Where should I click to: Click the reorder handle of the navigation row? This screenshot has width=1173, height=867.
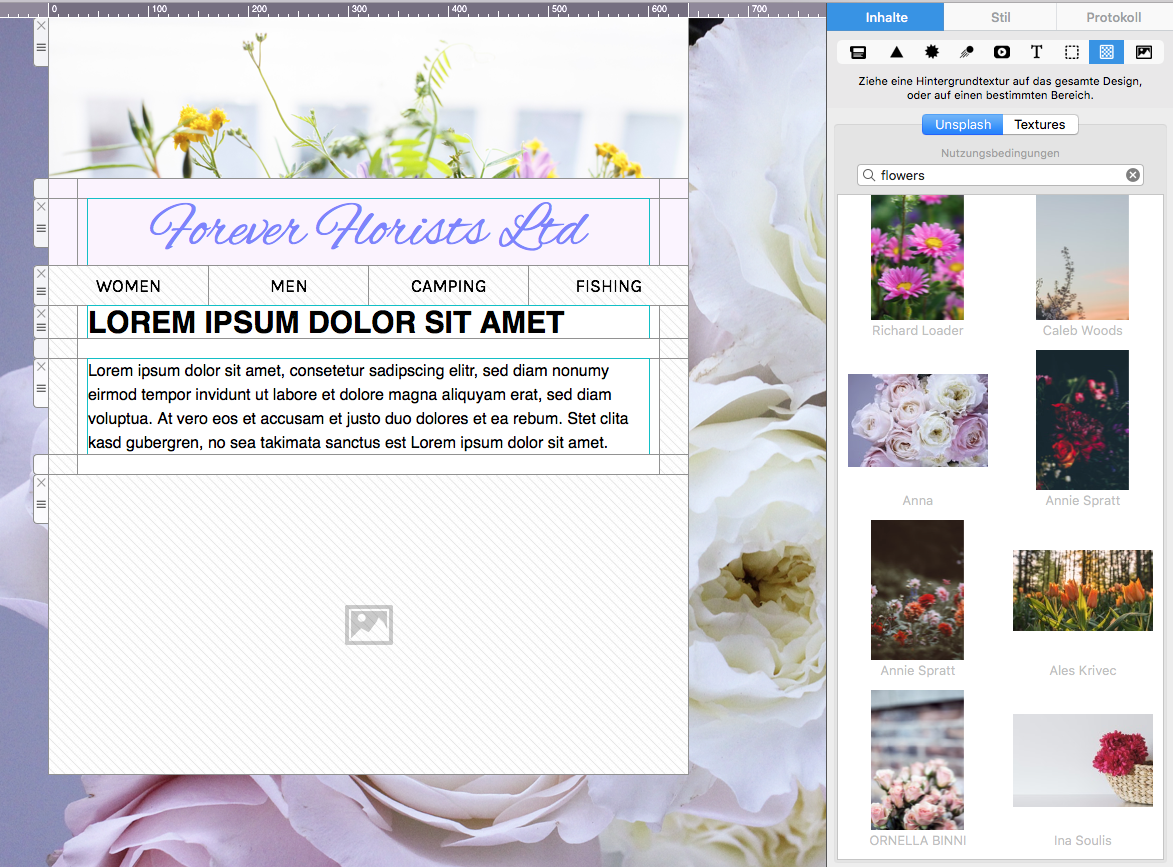click(x=41, y=291)
